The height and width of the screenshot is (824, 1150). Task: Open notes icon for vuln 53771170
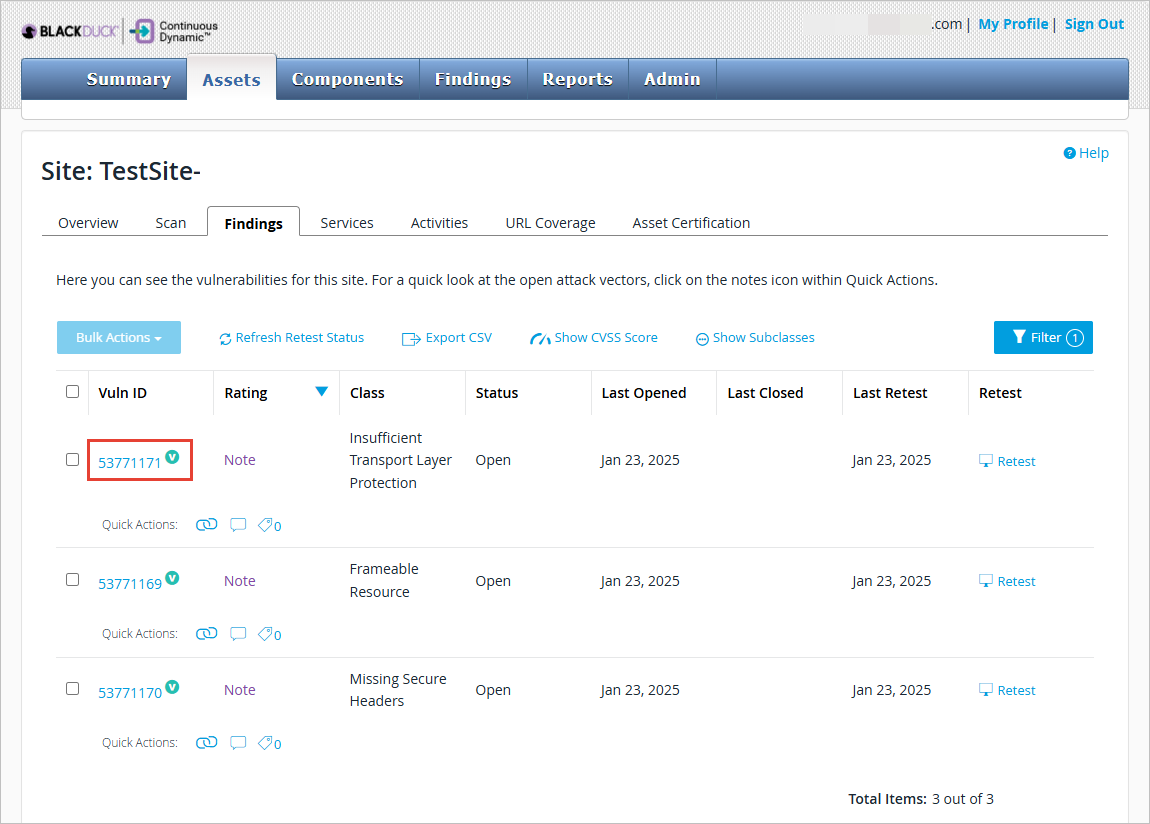click(x=238, y=743)
